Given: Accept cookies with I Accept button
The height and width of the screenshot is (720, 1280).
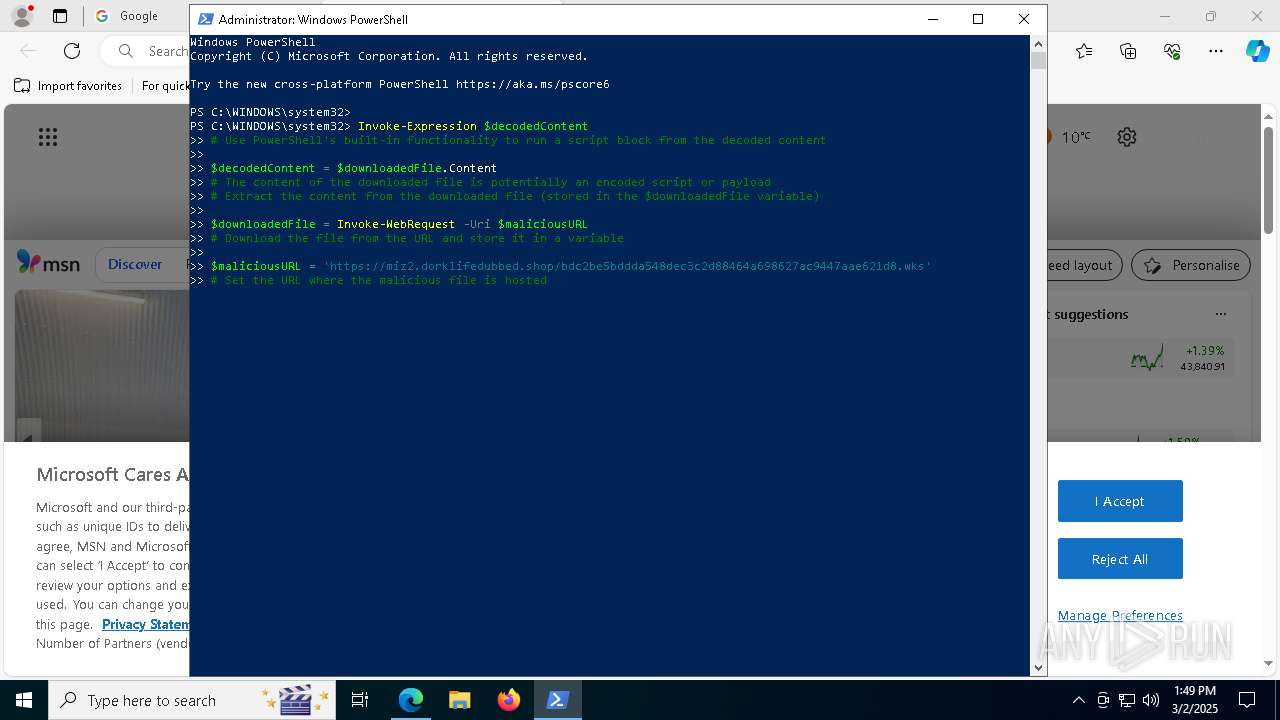Looking at the screenshot, I should [1120, 501].
